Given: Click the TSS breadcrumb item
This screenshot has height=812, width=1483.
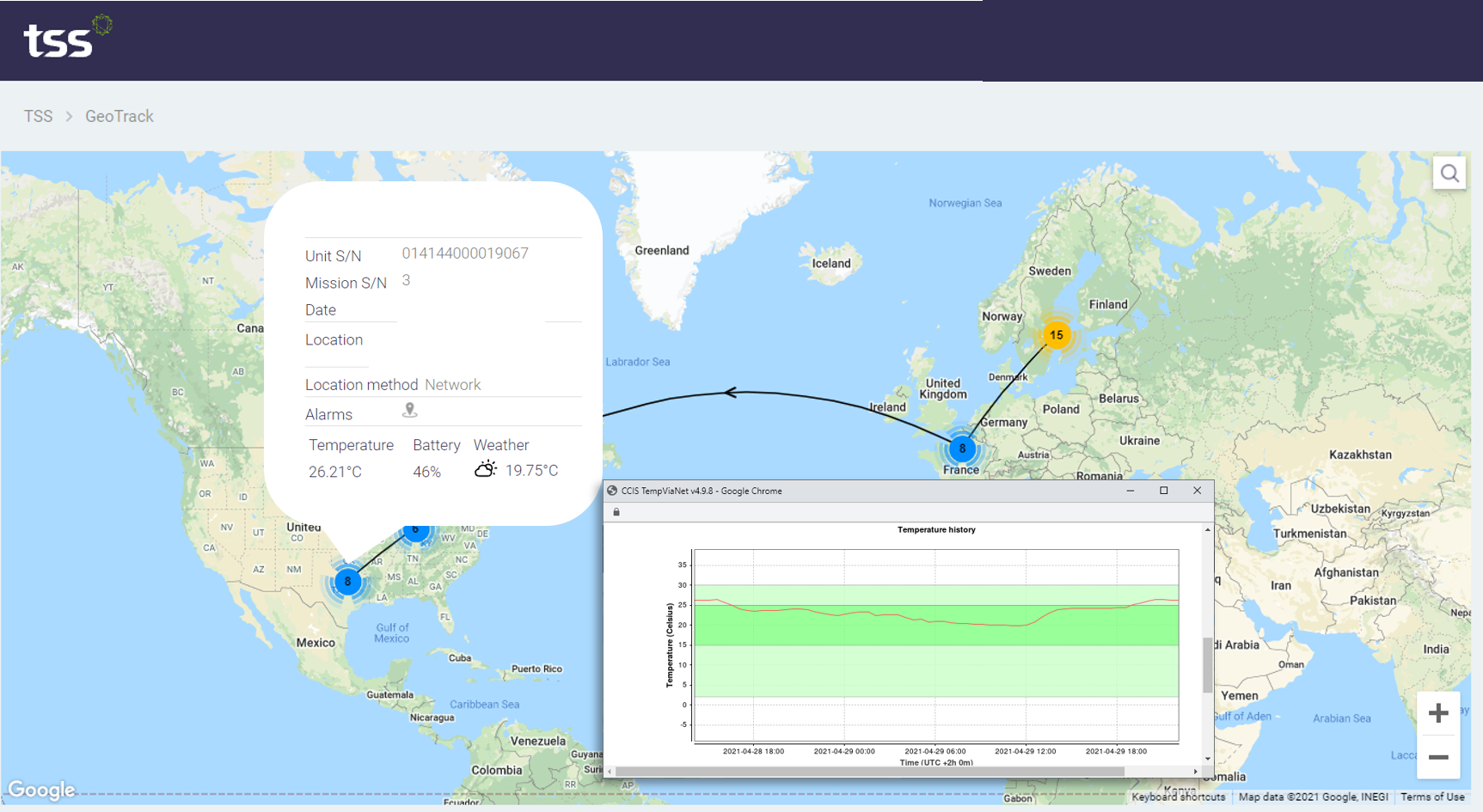Looking at the screenshot, I should [x=38, y=115].
